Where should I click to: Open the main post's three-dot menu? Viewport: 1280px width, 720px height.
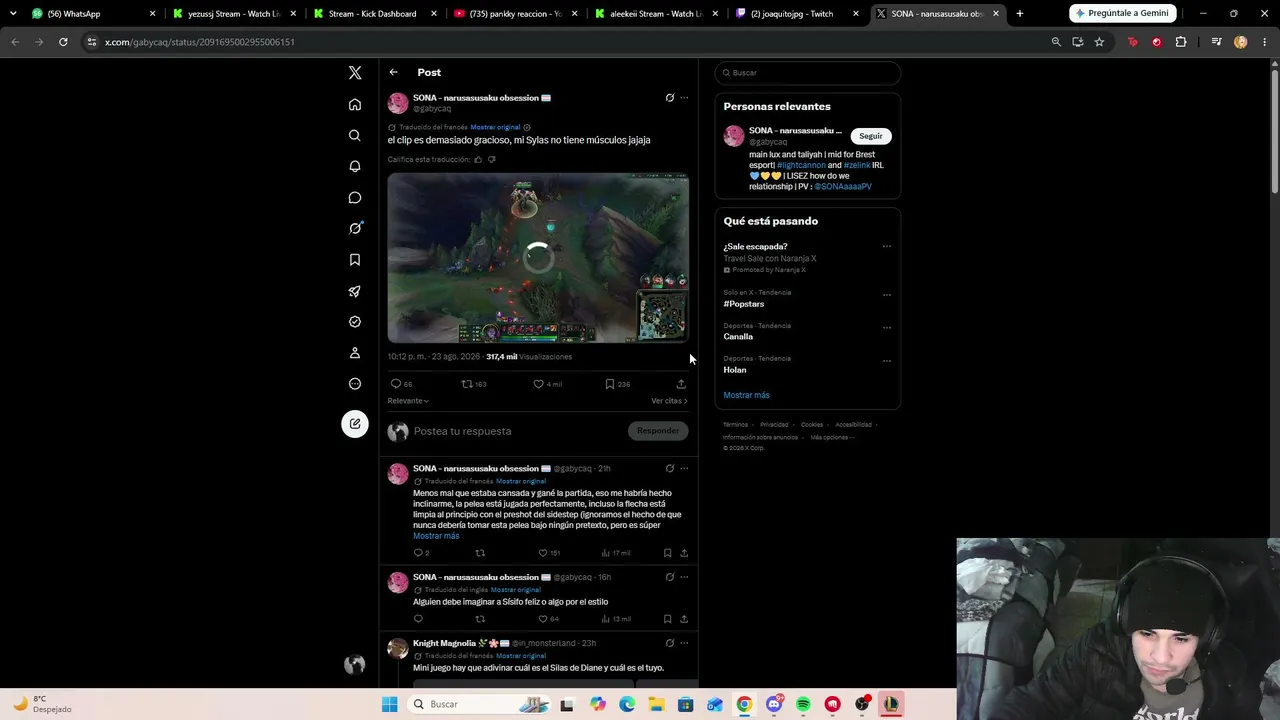pos(684,98)
